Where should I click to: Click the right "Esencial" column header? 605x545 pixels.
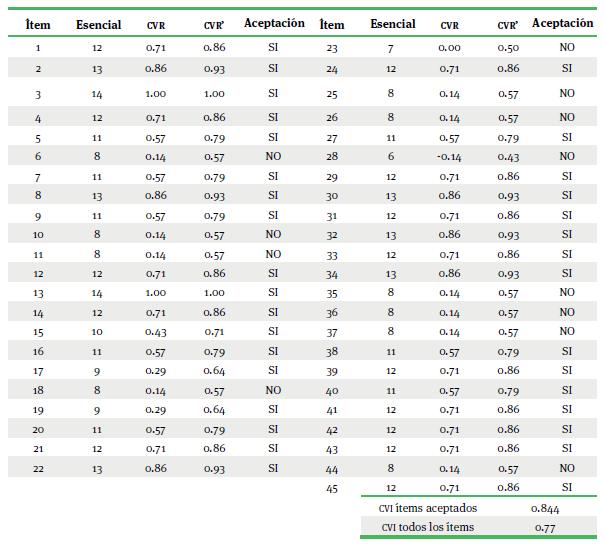click(393, 24)
